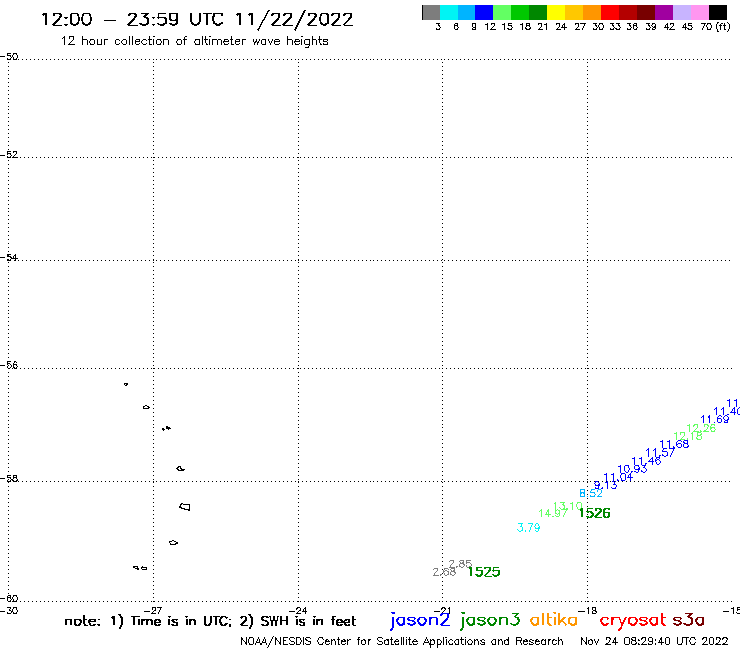Click the gray 3 ft legend swatch
This screenshot has width=740, height=650.
tap(431, 13)
